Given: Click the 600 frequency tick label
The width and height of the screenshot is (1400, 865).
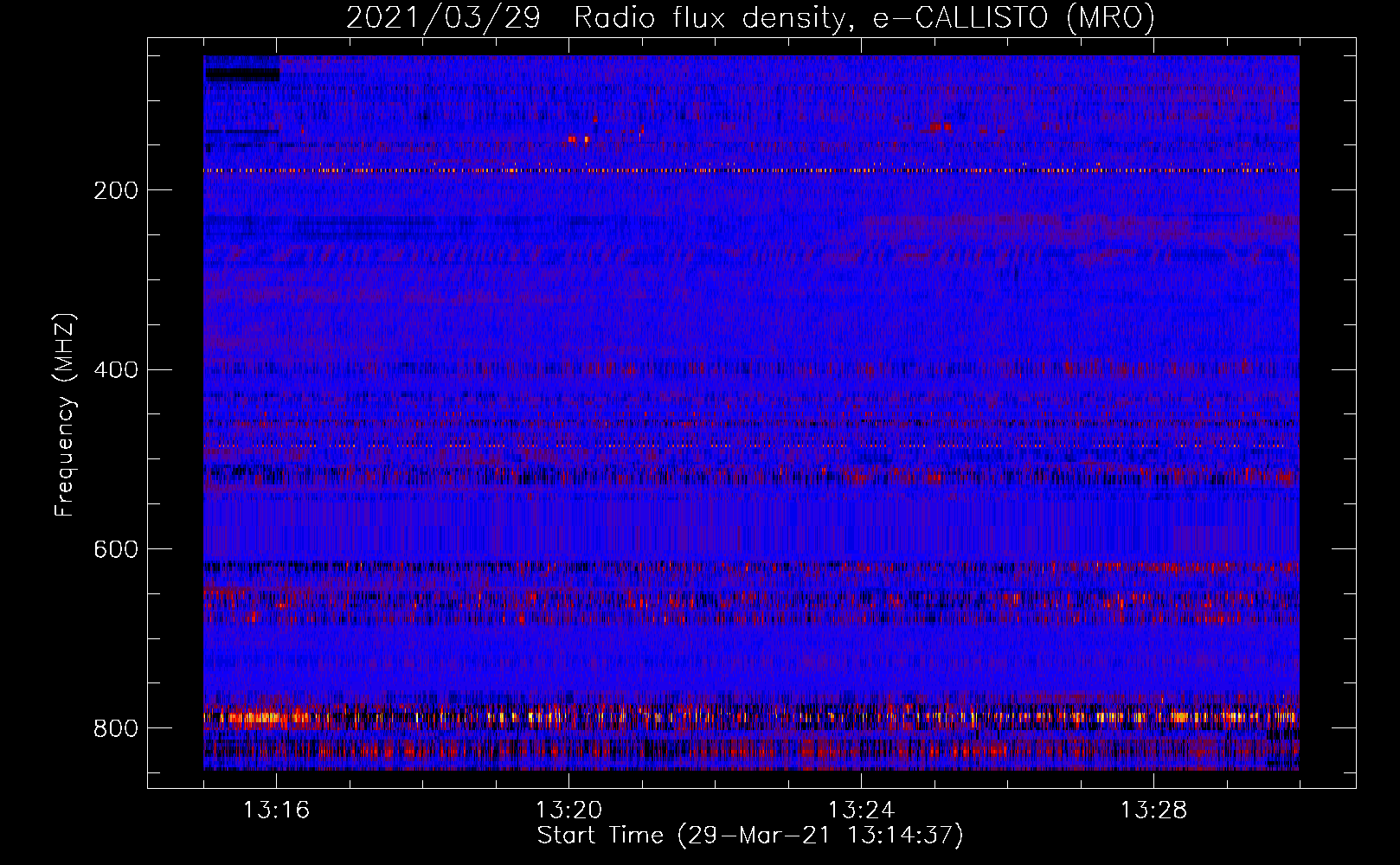Looking at the screenshot, I should [x=116, y=549].
